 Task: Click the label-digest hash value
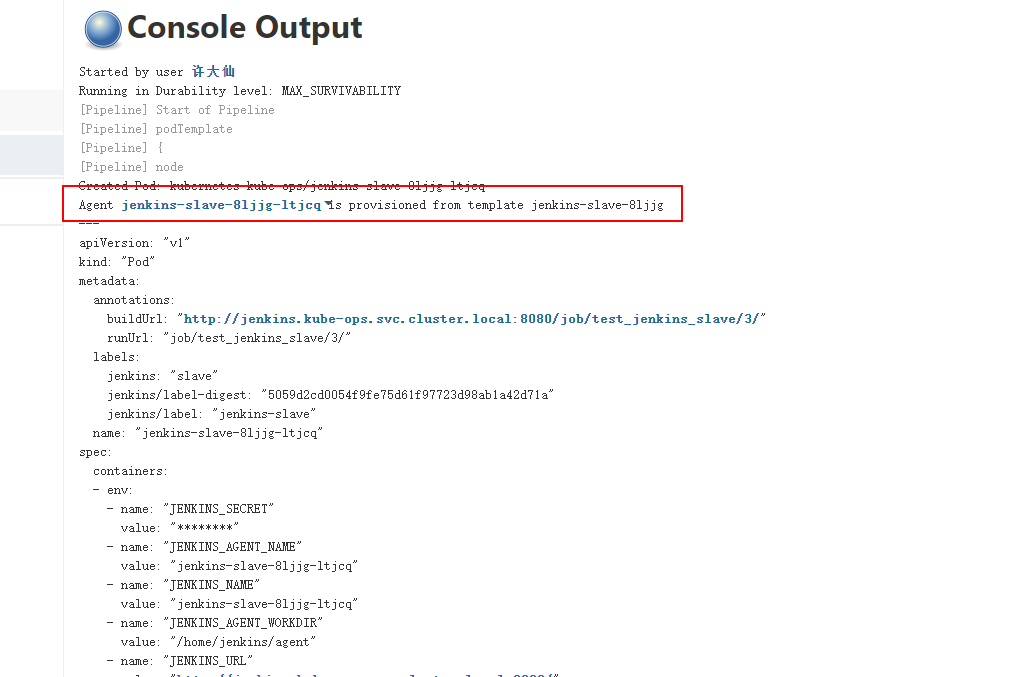(407, 395)
